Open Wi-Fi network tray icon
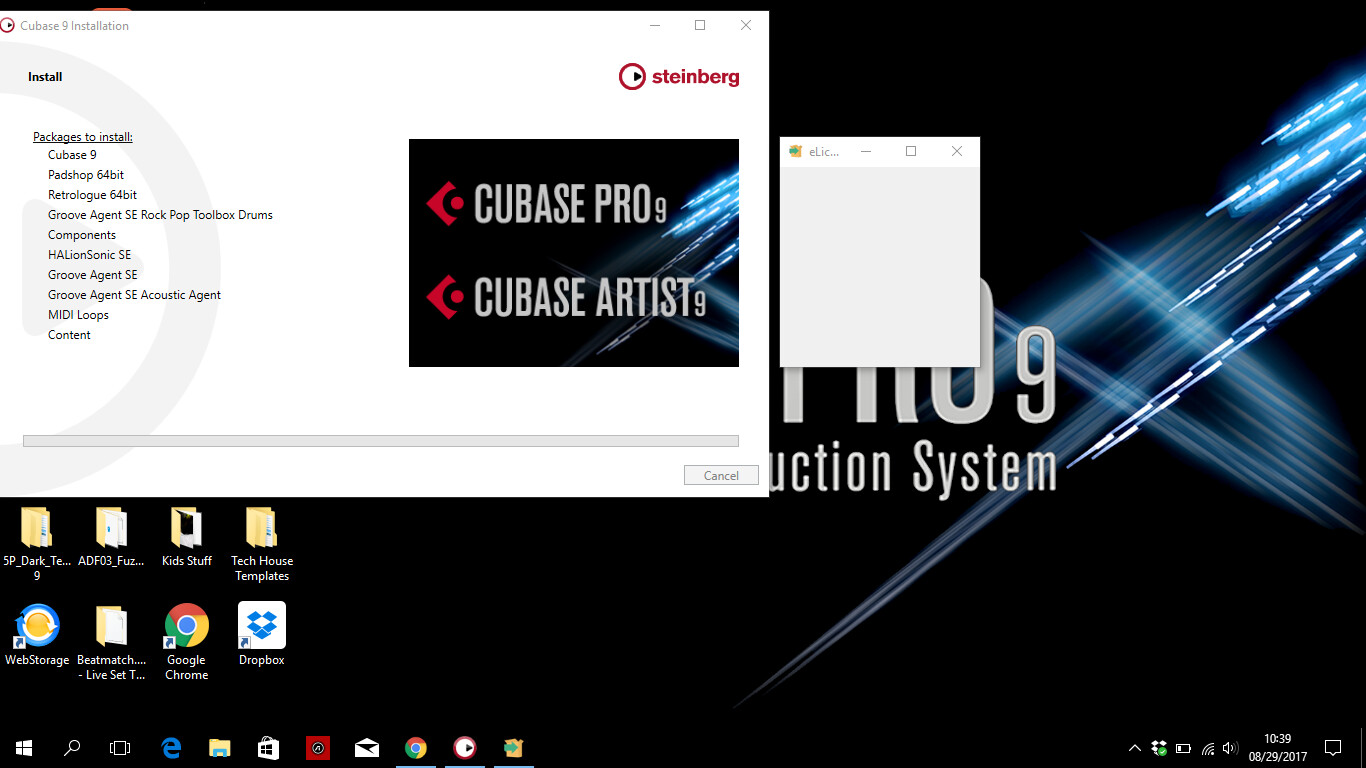 click(1208, 748)
